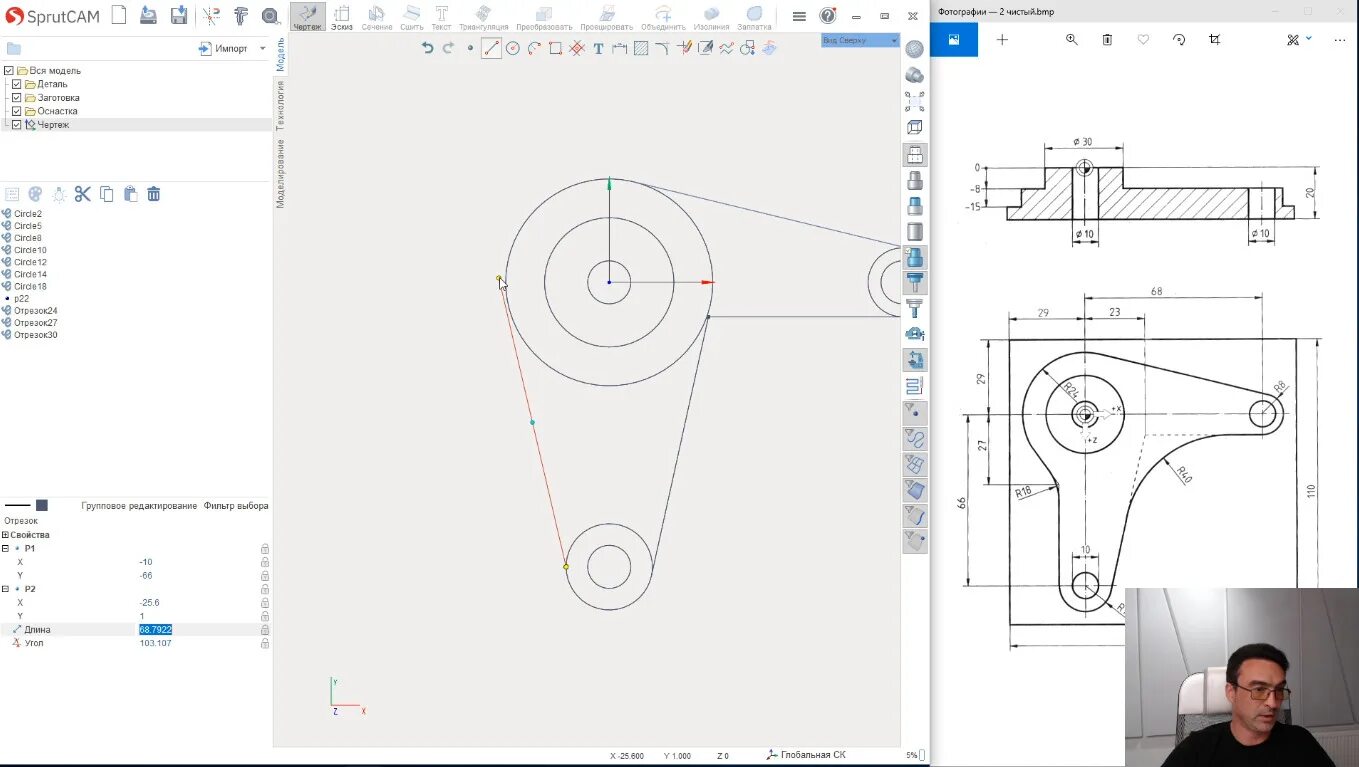Zoom in the Photos window image
Viewport: 1359px width, 767px height.
point(1071,40)
